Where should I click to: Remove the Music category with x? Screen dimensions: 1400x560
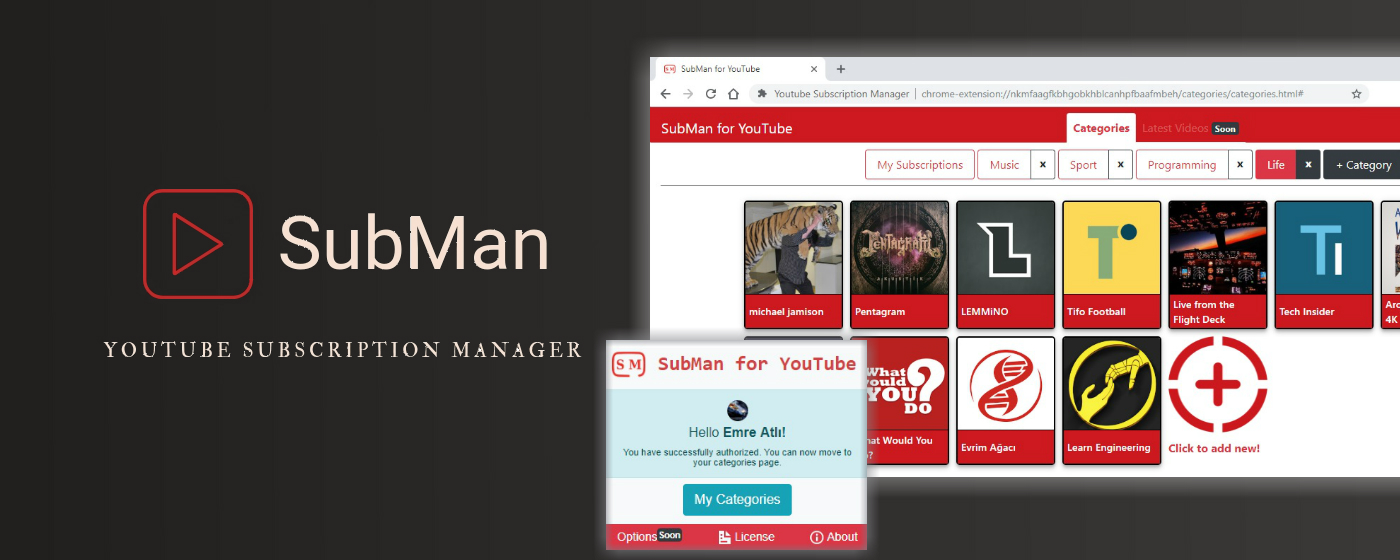[1043, 165]
